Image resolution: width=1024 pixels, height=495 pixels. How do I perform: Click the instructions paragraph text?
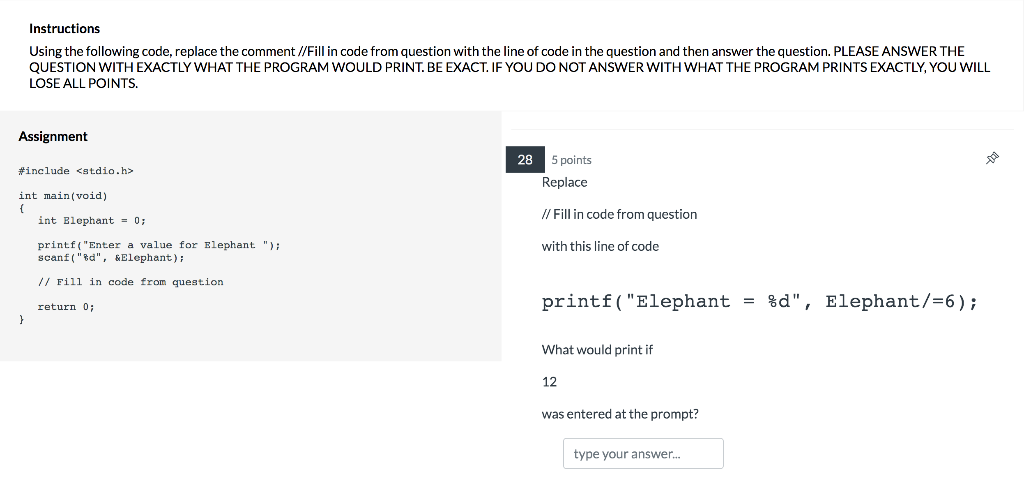tap(509, 67)
